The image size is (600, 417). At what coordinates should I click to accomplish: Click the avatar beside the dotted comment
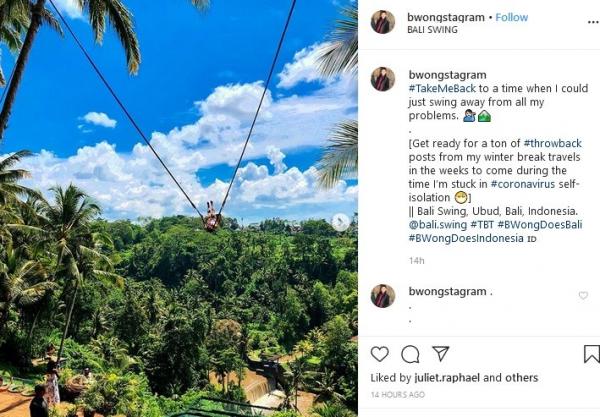[383, 296]
